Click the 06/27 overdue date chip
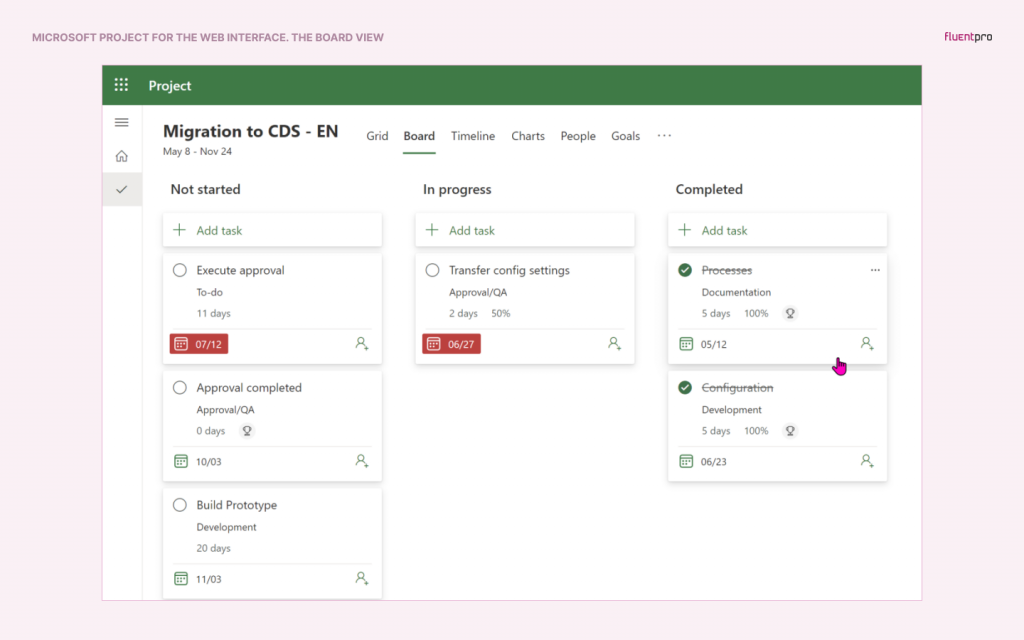 click(451, 343)
